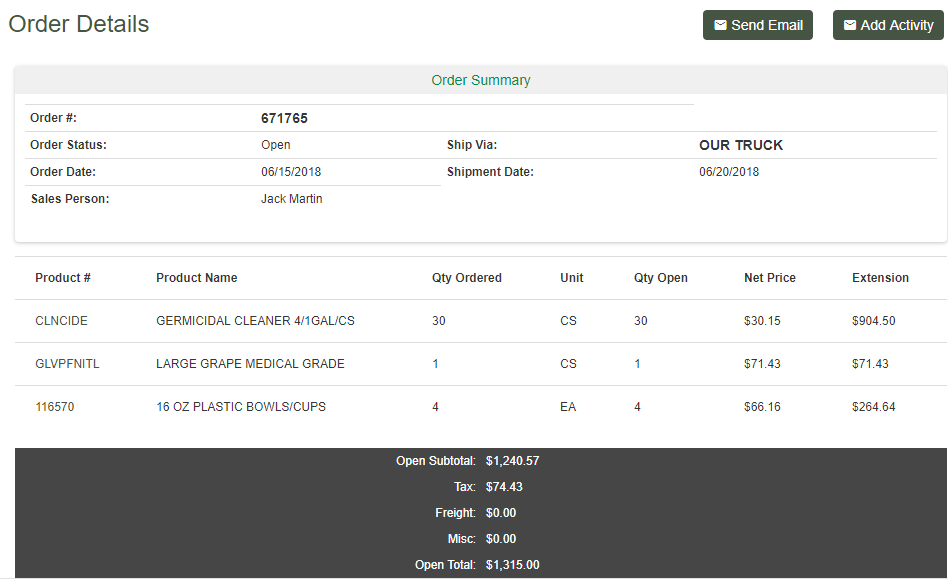
Task: Click the Open Total amount $1,315.00
Action: (x=512, y=565)
